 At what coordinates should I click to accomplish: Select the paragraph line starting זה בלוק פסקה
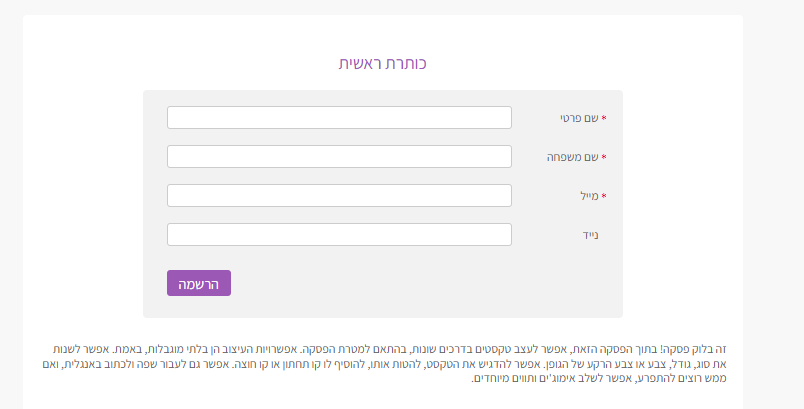389,350
